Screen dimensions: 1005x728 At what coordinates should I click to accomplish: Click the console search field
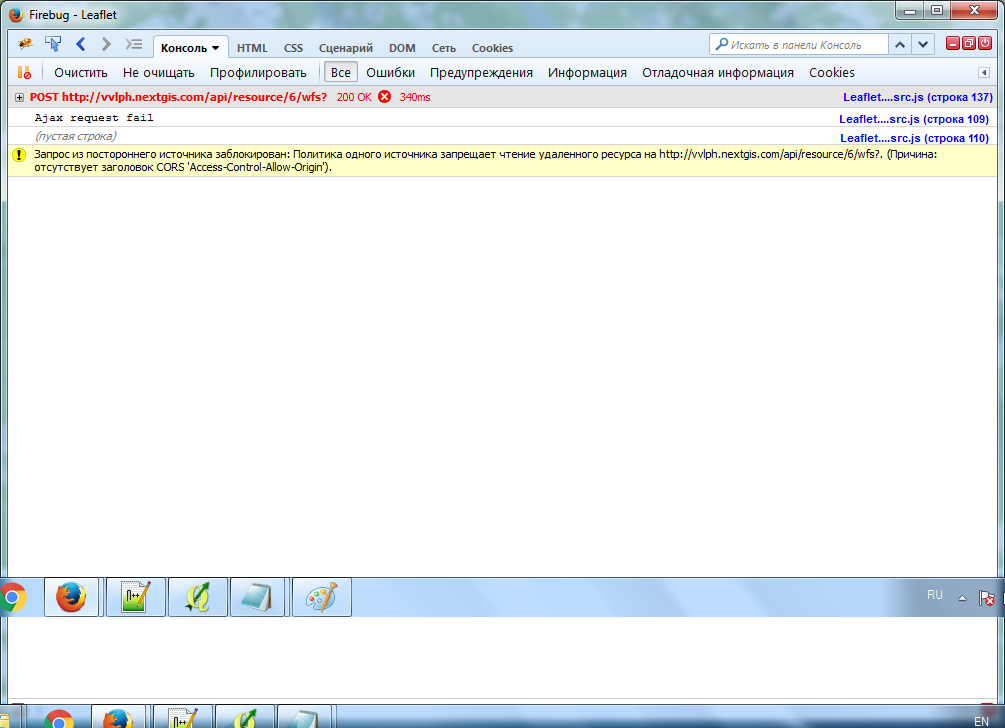799,45
